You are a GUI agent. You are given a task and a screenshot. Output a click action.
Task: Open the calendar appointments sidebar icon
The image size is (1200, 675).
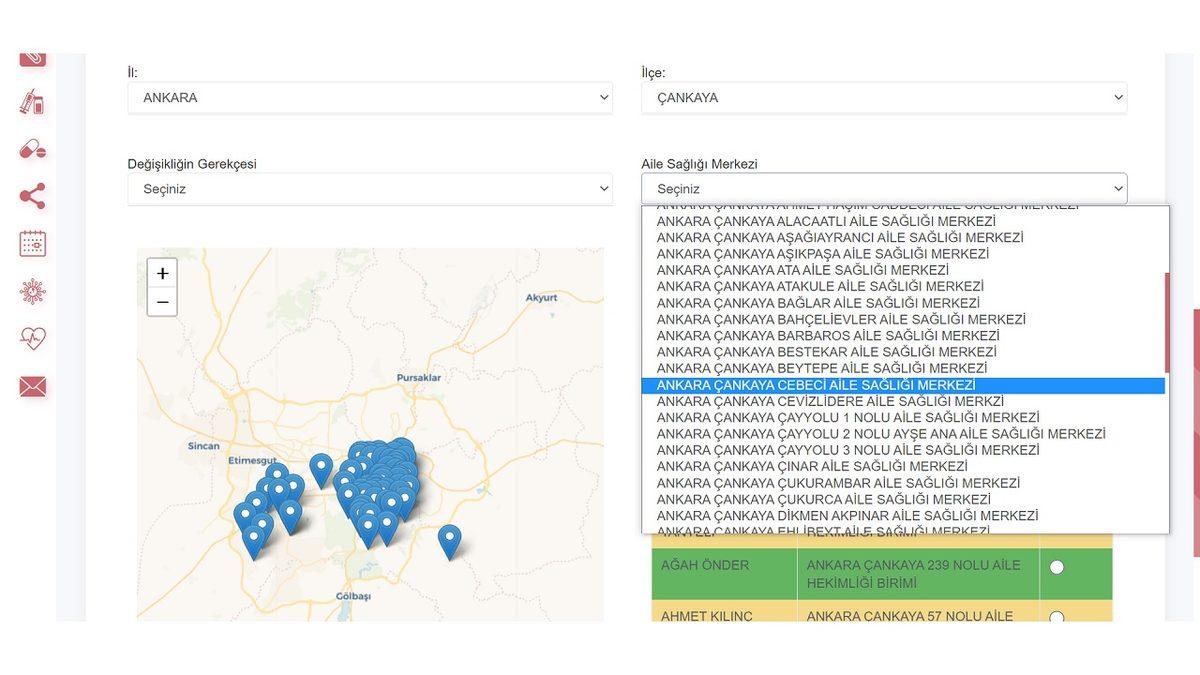(x=32, y=243)
